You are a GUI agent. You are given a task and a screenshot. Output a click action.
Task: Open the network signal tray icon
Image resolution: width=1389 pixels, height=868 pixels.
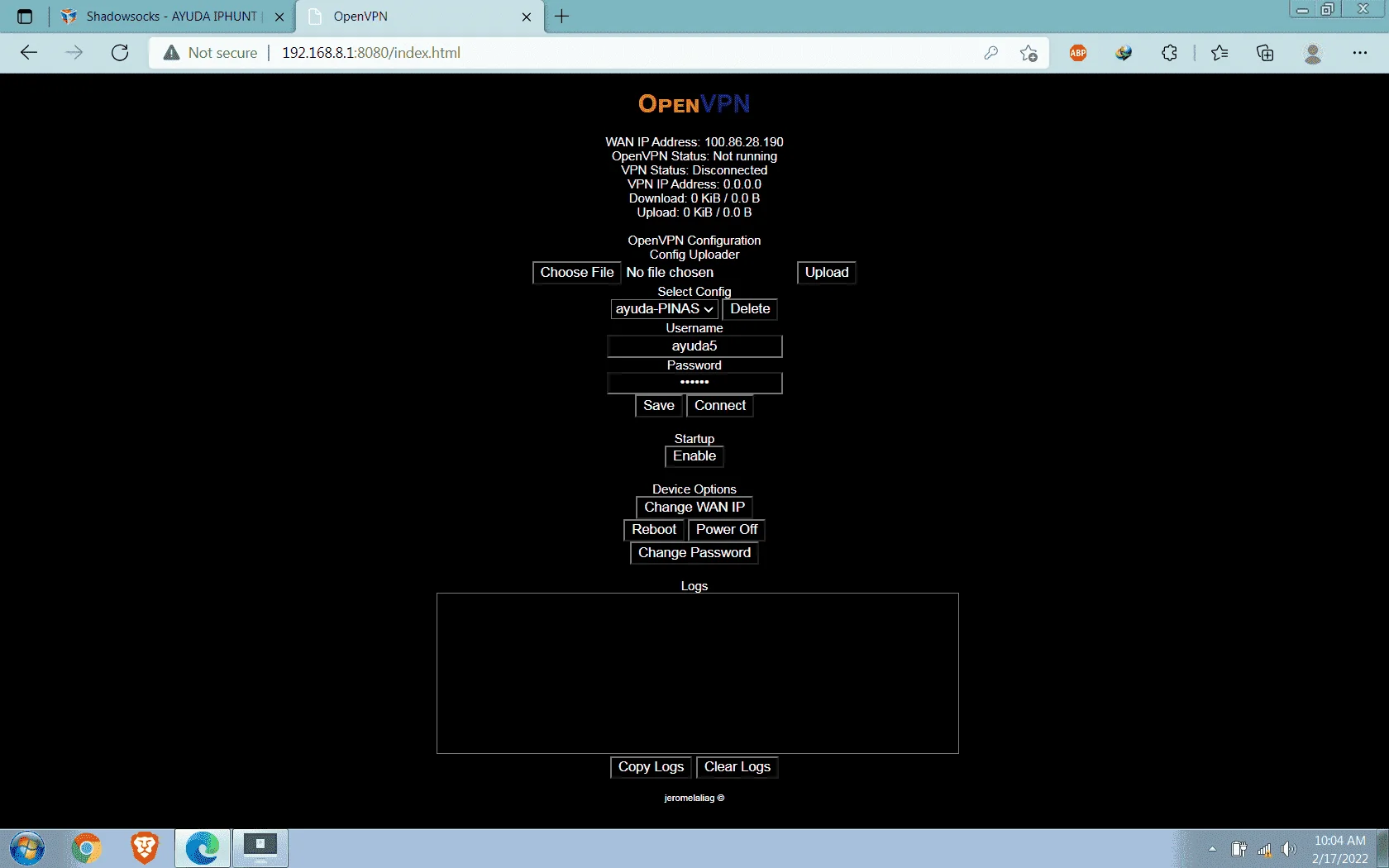(1264, 849)
